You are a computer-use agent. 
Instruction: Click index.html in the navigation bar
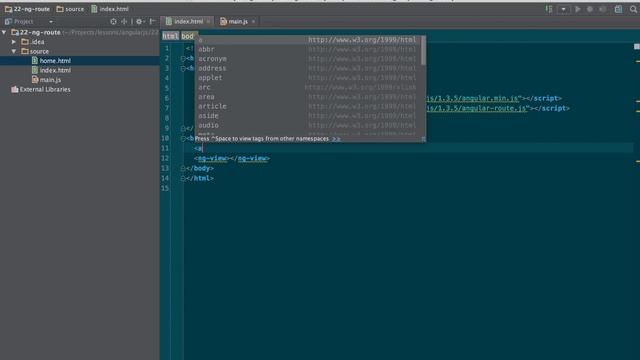(x=110, y=9)
